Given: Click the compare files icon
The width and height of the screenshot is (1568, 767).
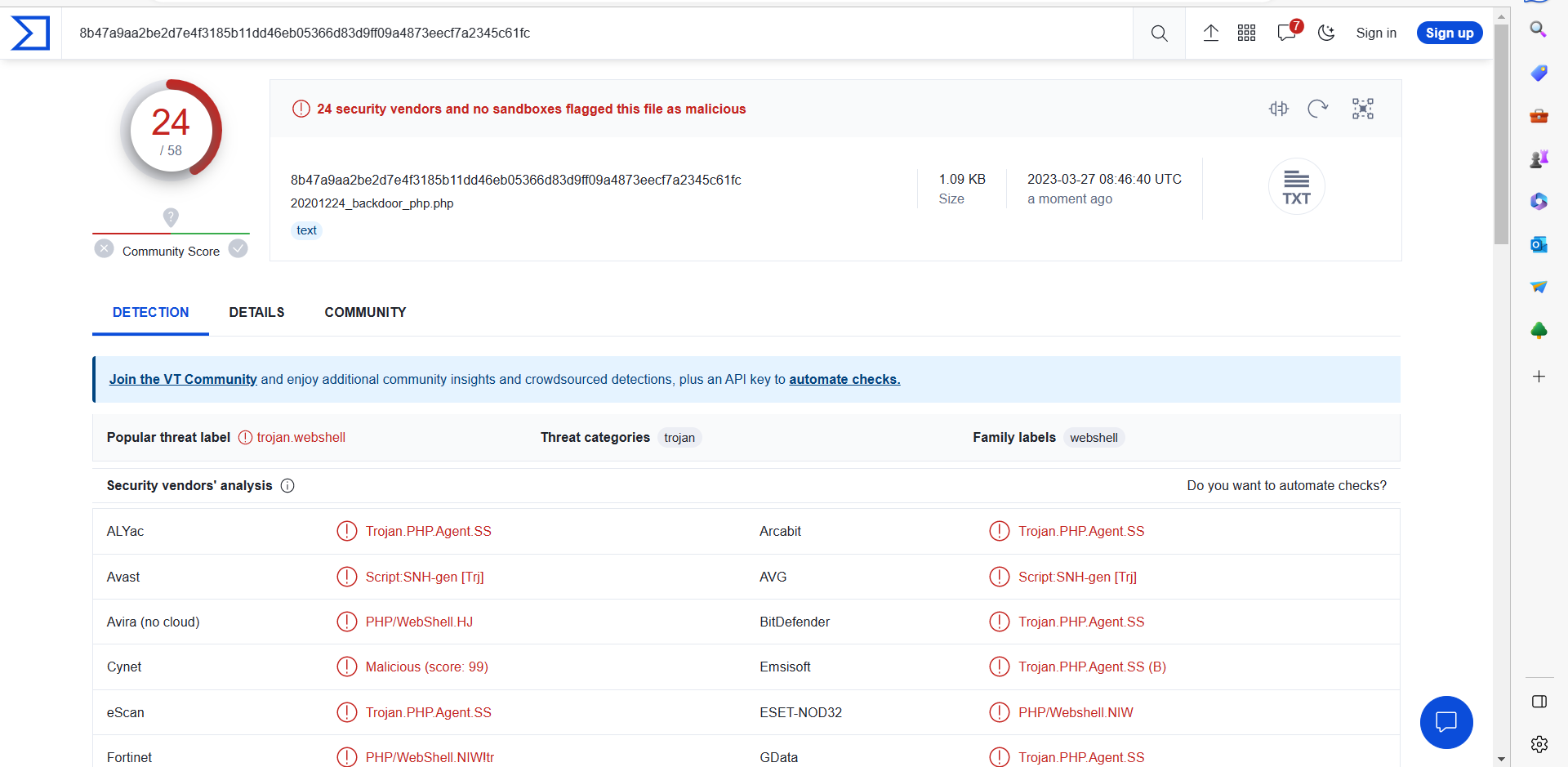Looking at the screenshot, I should [x=1278, y=109].
